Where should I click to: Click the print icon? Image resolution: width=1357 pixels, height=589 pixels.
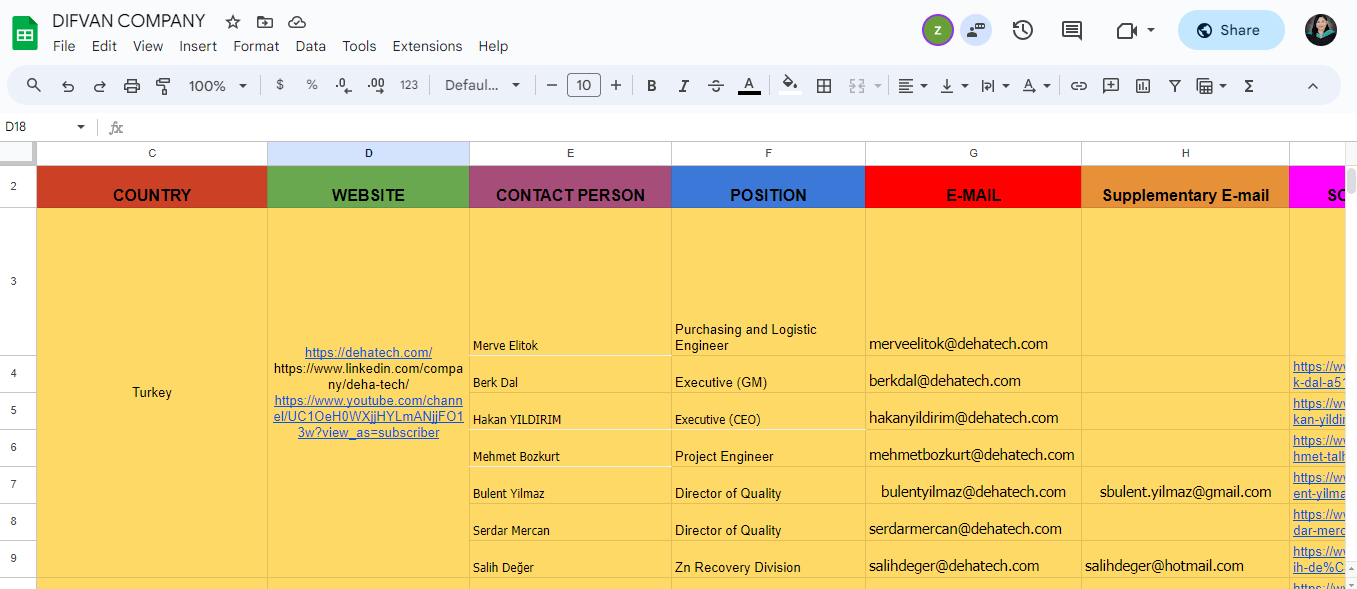click(132, 86)
